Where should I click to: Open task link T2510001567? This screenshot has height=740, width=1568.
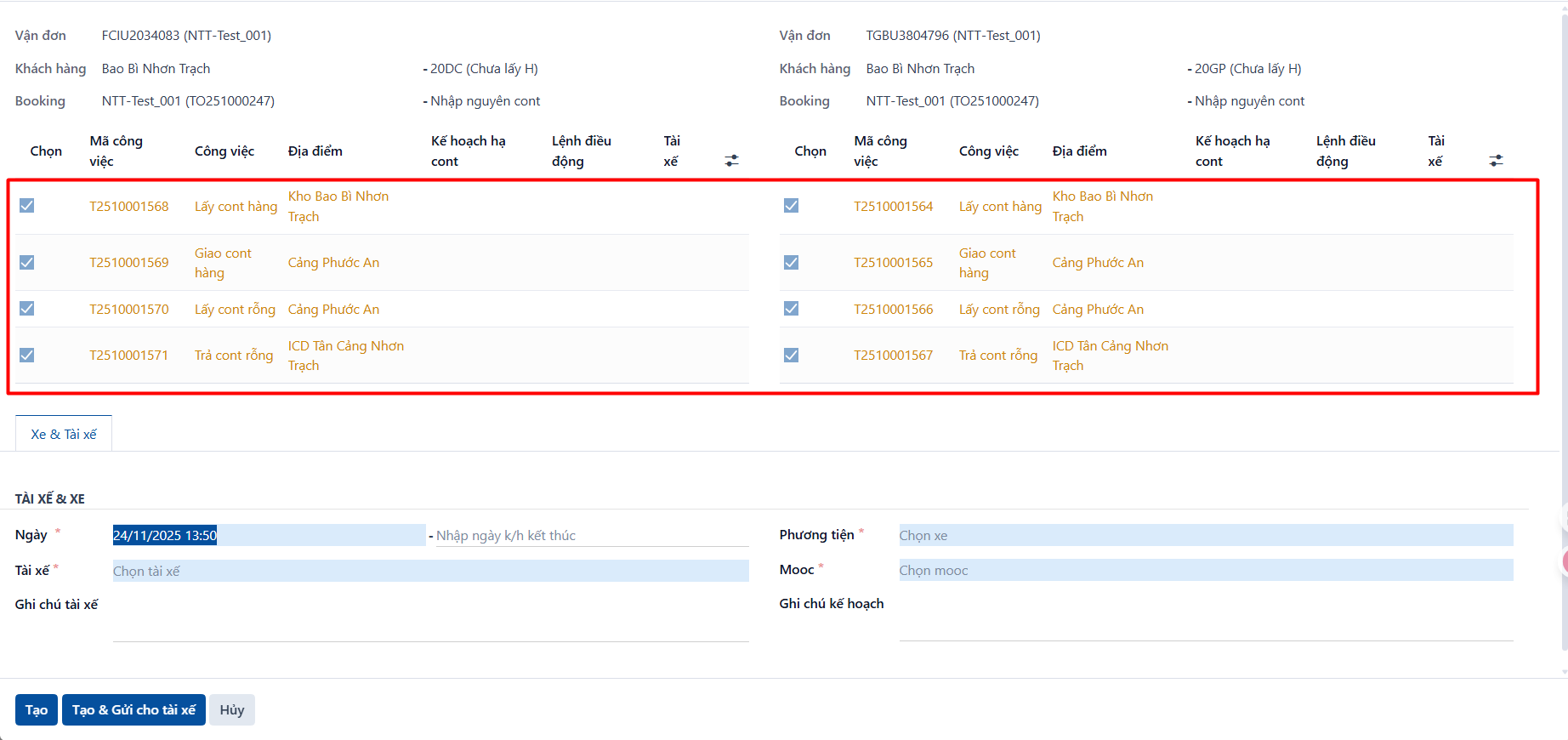click(x=894, y=356)
